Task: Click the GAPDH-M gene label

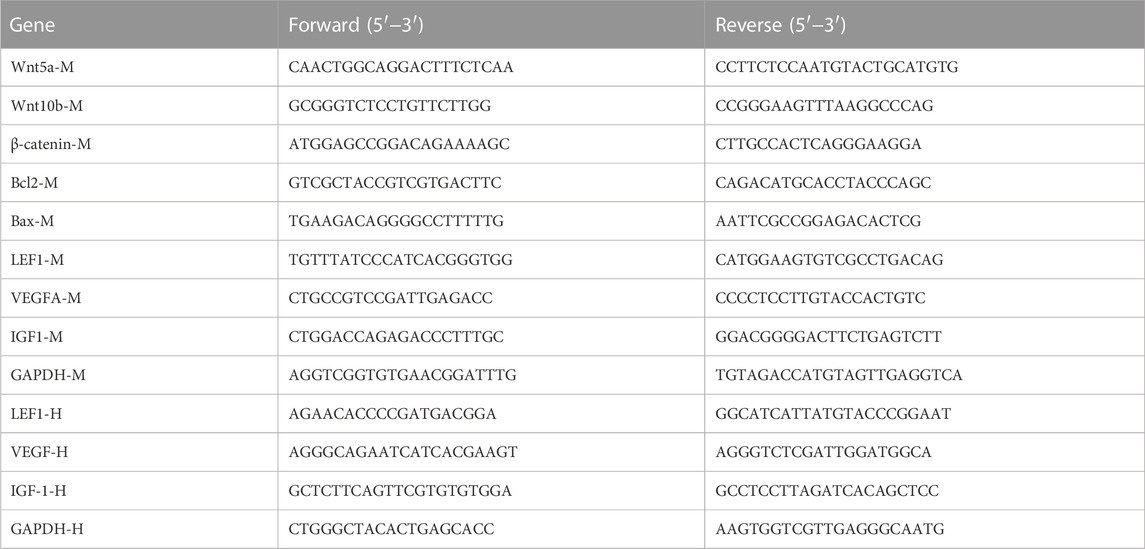Action: (x=45, y=375)
